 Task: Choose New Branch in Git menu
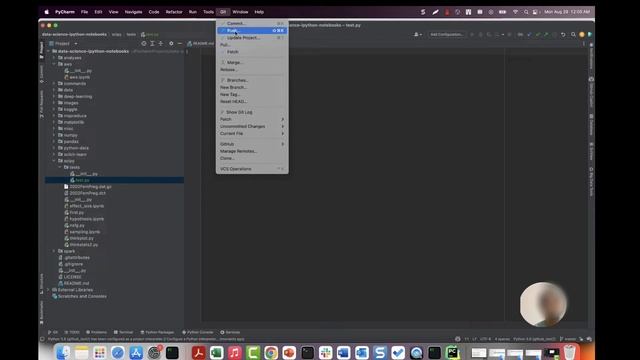(252, 87)
